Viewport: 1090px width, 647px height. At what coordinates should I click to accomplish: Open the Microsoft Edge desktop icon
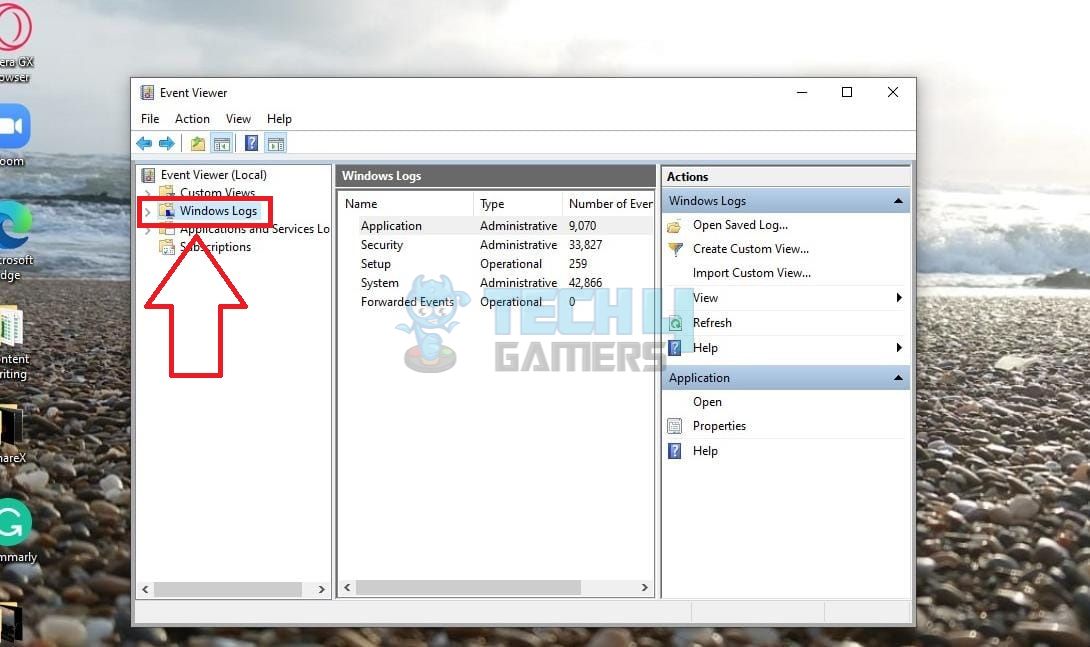click(x=14, y=226)
